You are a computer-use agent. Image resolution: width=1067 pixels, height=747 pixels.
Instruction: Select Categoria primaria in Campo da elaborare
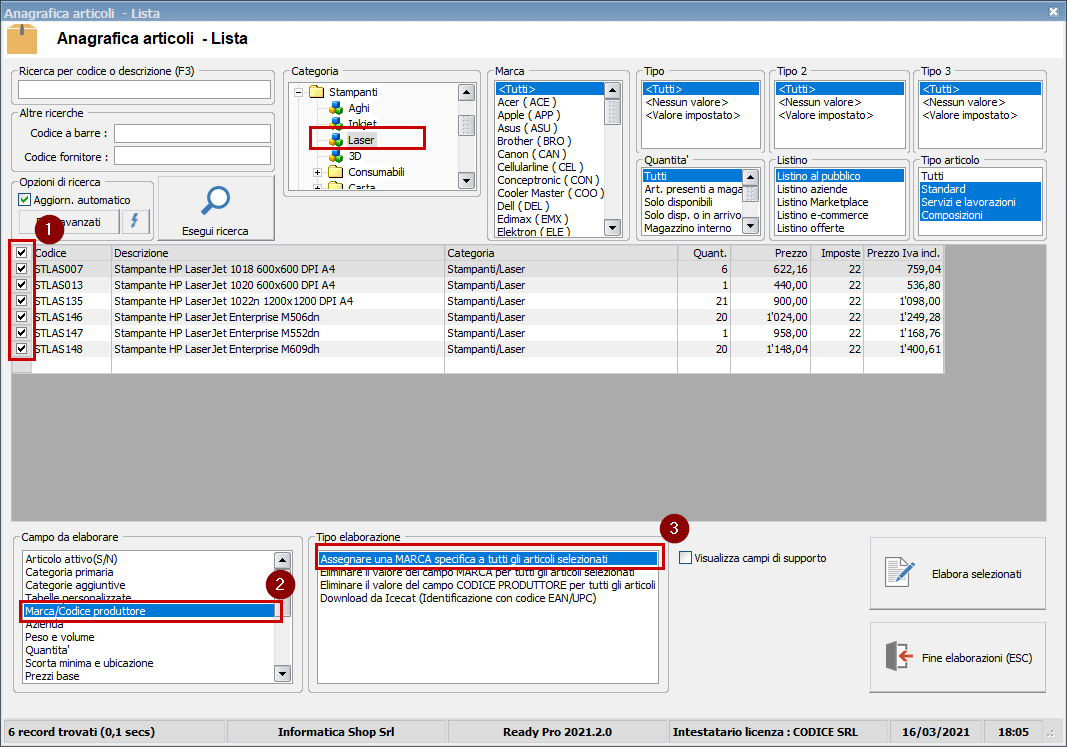[x=69, y=572]
